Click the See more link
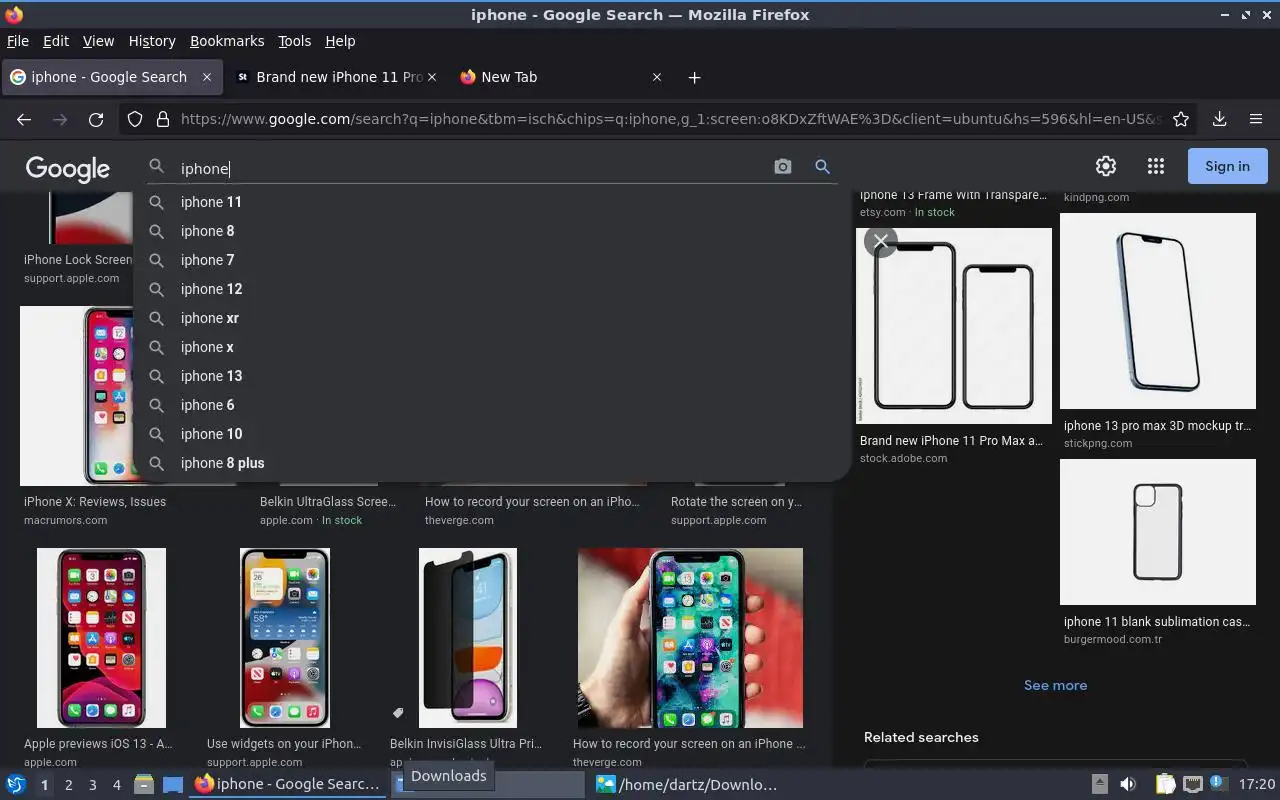1280x800 pixels. point(1055,685)
